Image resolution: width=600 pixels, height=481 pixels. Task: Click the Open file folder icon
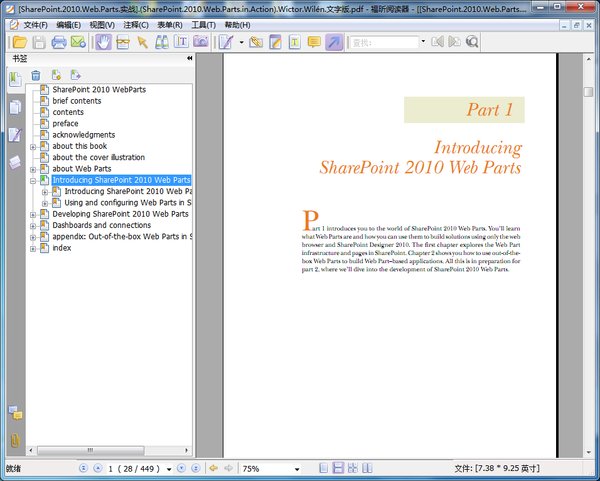click(18, 42)
